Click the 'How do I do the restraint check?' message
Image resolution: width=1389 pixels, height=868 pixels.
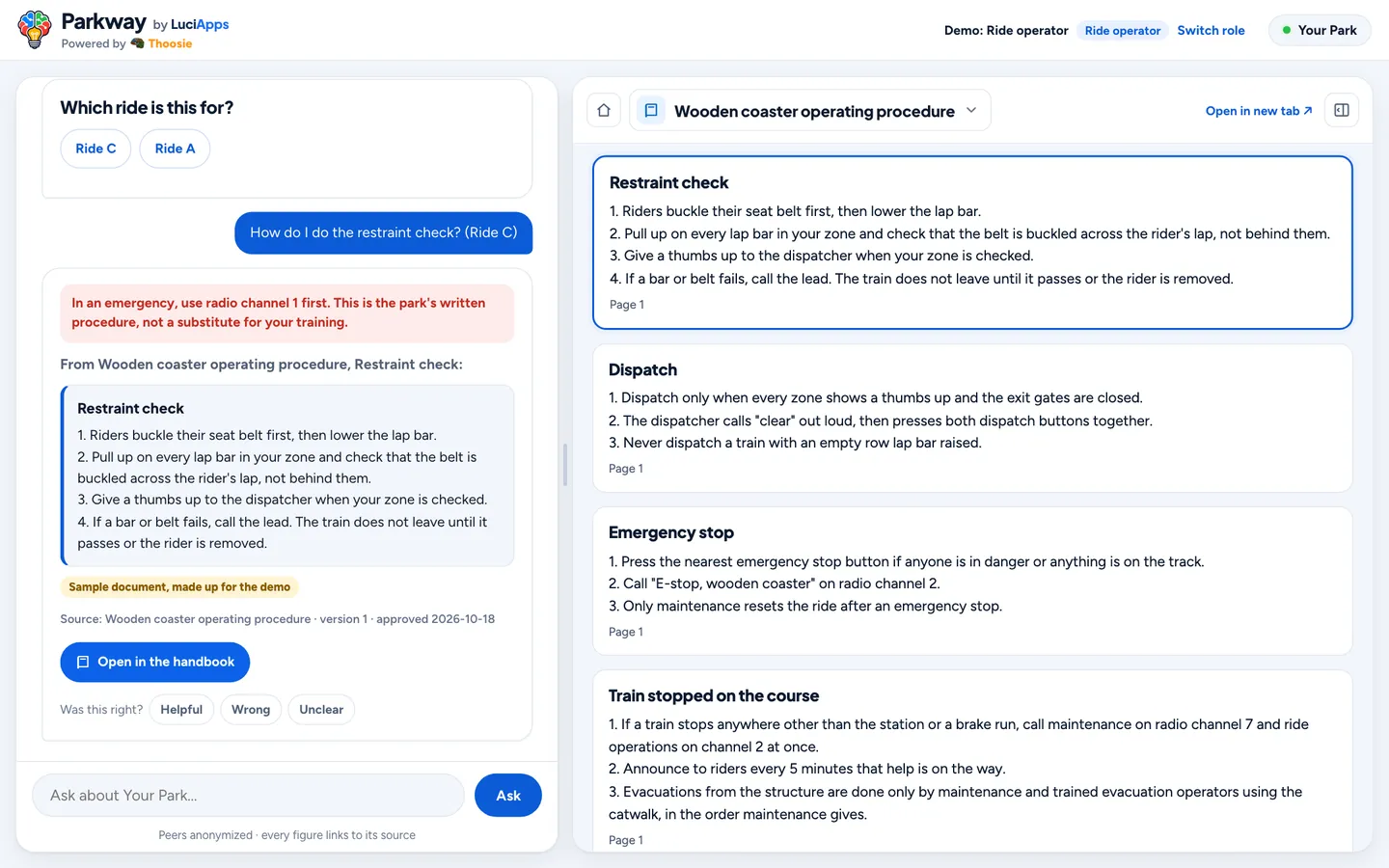pos(384,232)
